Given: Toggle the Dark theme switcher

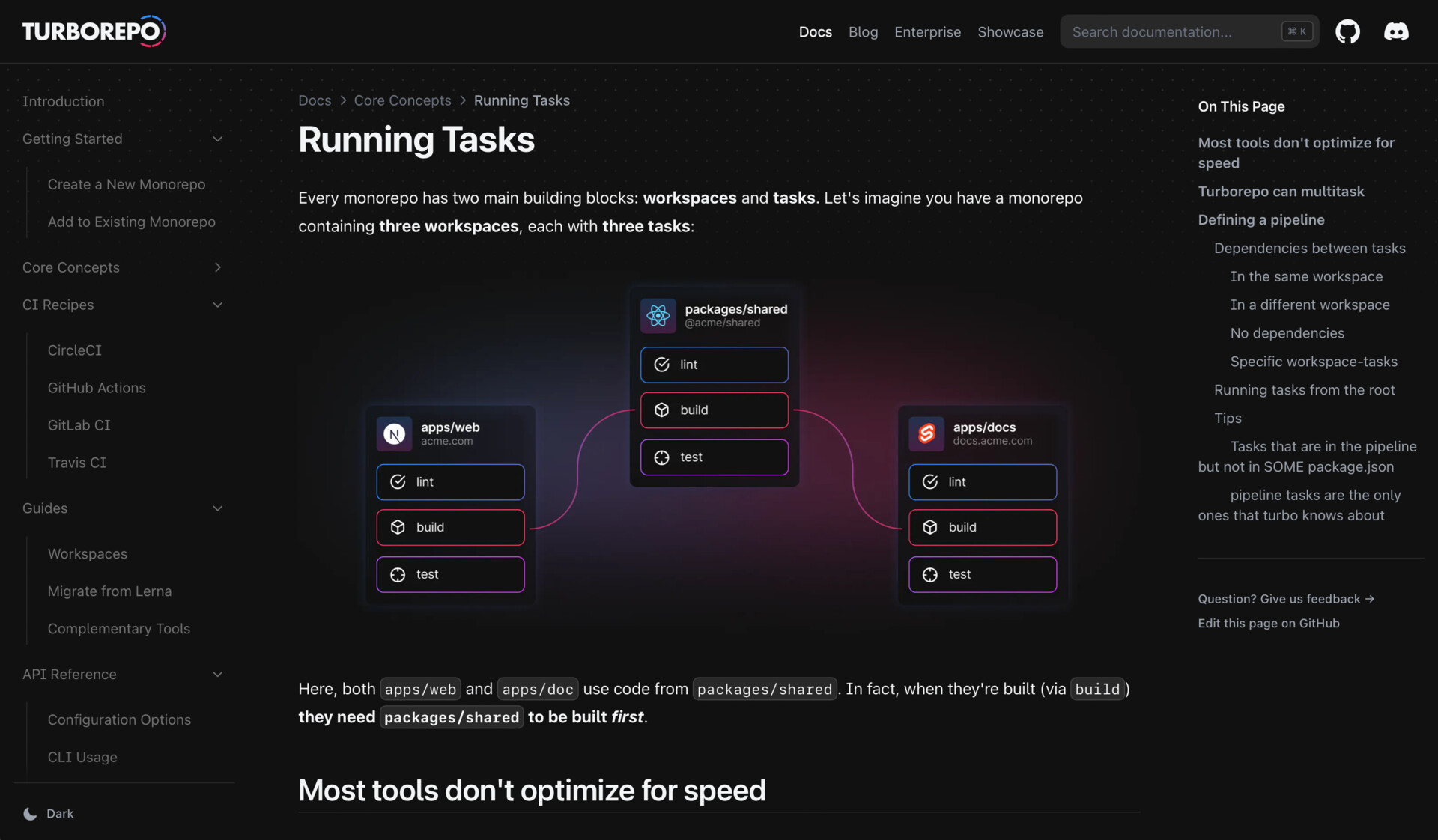Looking at the screenshot, I should tap(49, 814).
